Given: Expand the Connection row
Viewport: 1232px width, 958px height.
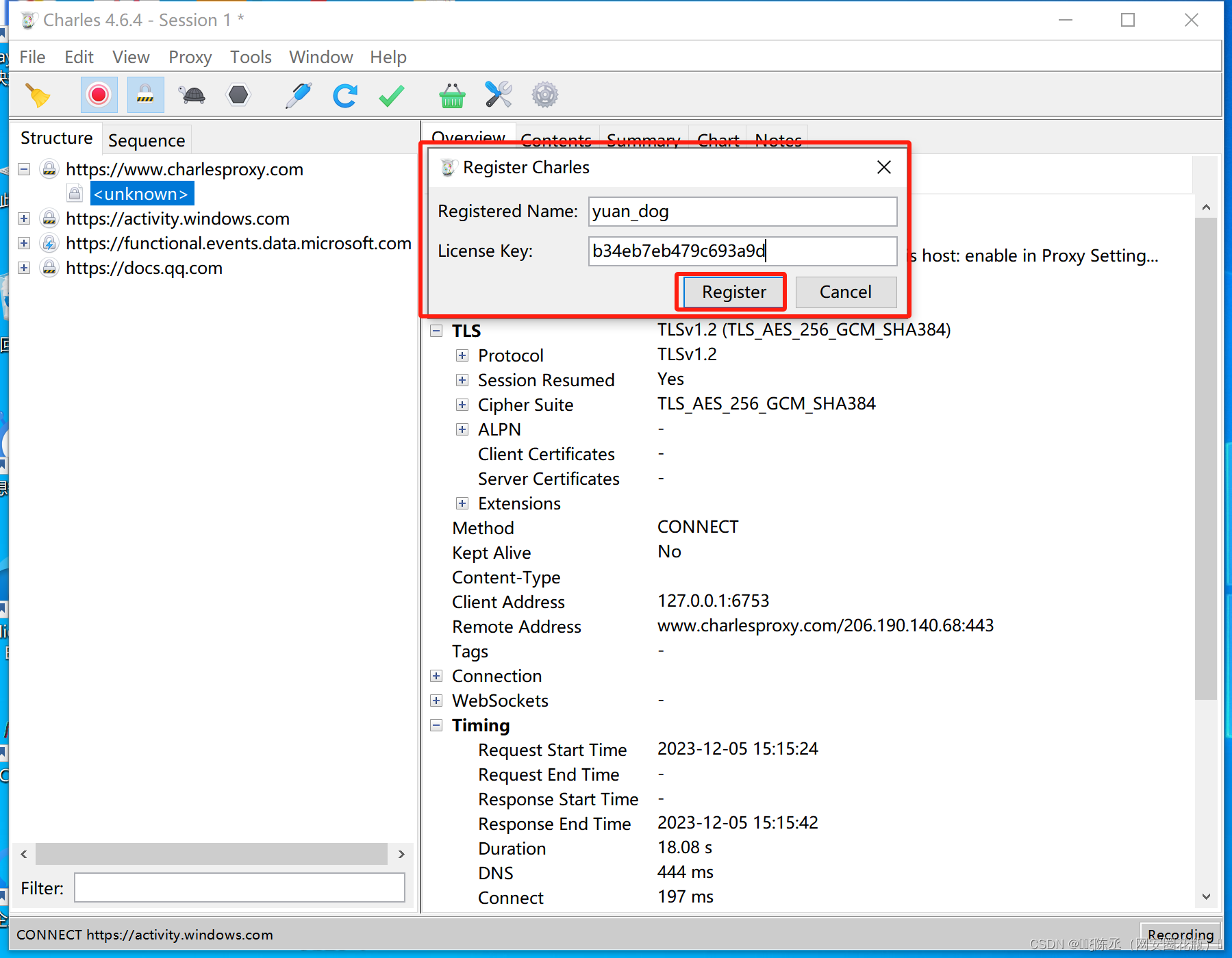Looking at the screenshot, I should pyautogui.click(x=436, y=676).
